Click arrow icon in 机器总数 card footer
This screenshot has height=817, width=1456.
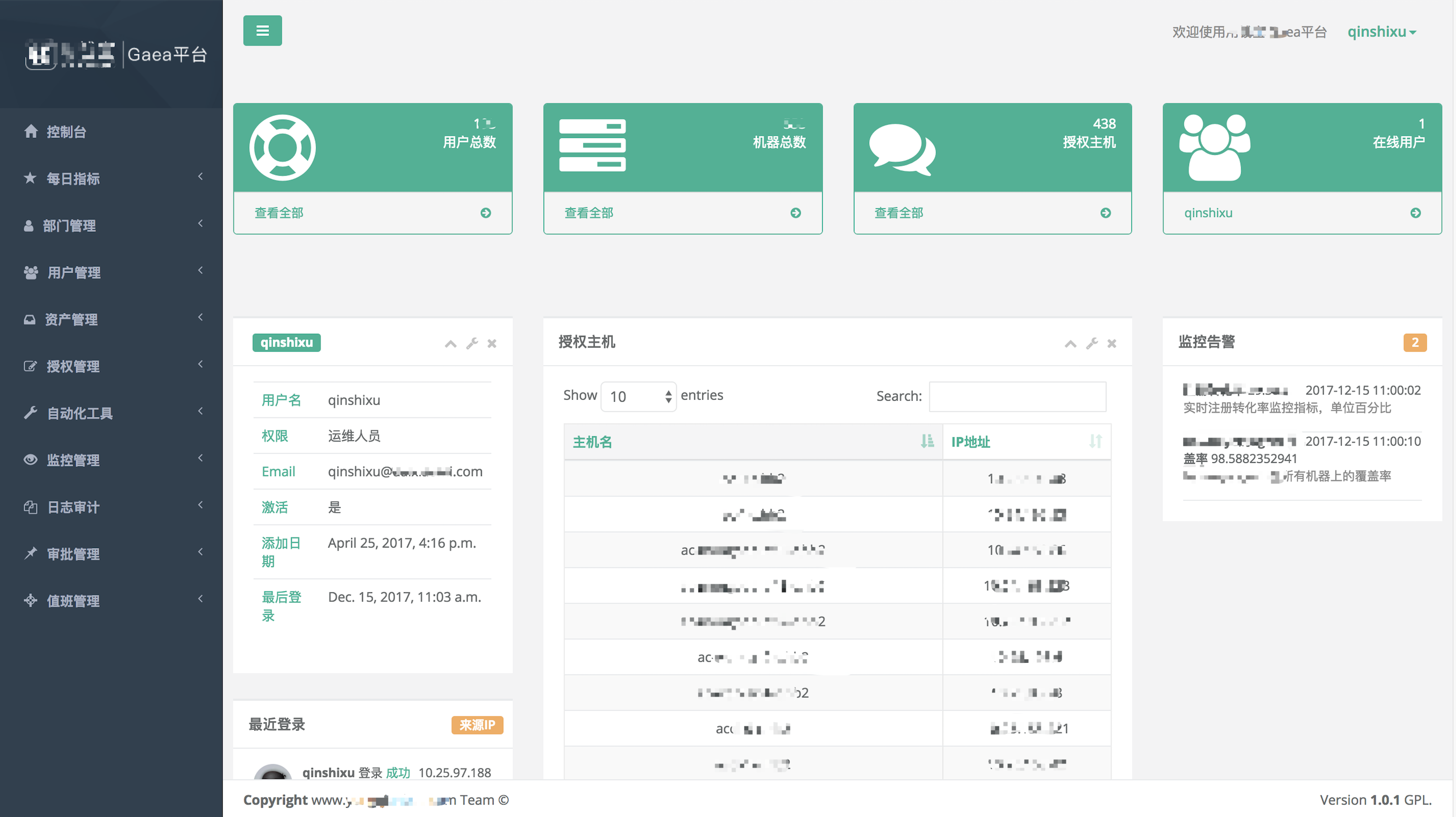click(796, 213)
